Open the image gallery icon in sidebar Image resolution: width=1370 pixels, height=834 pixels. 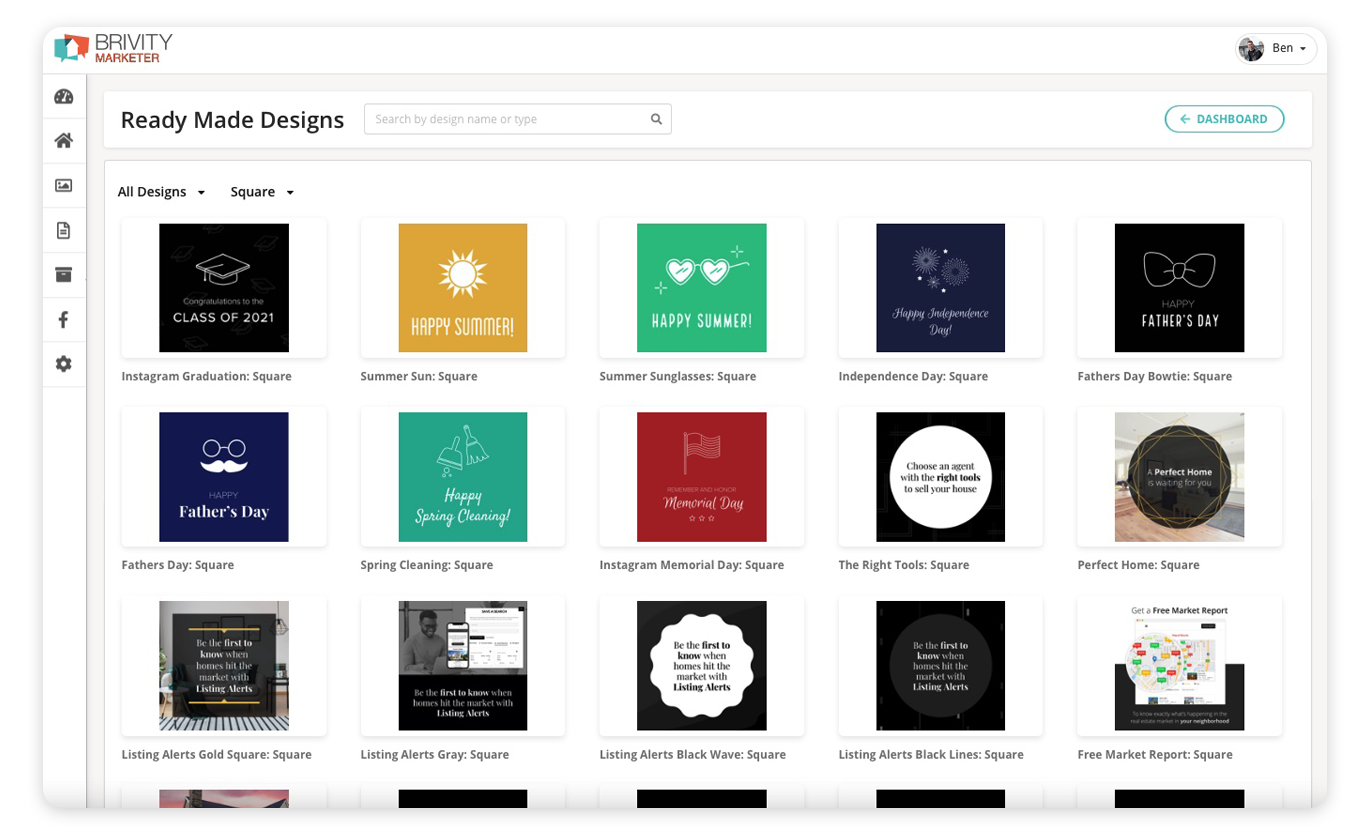[64, 186]
